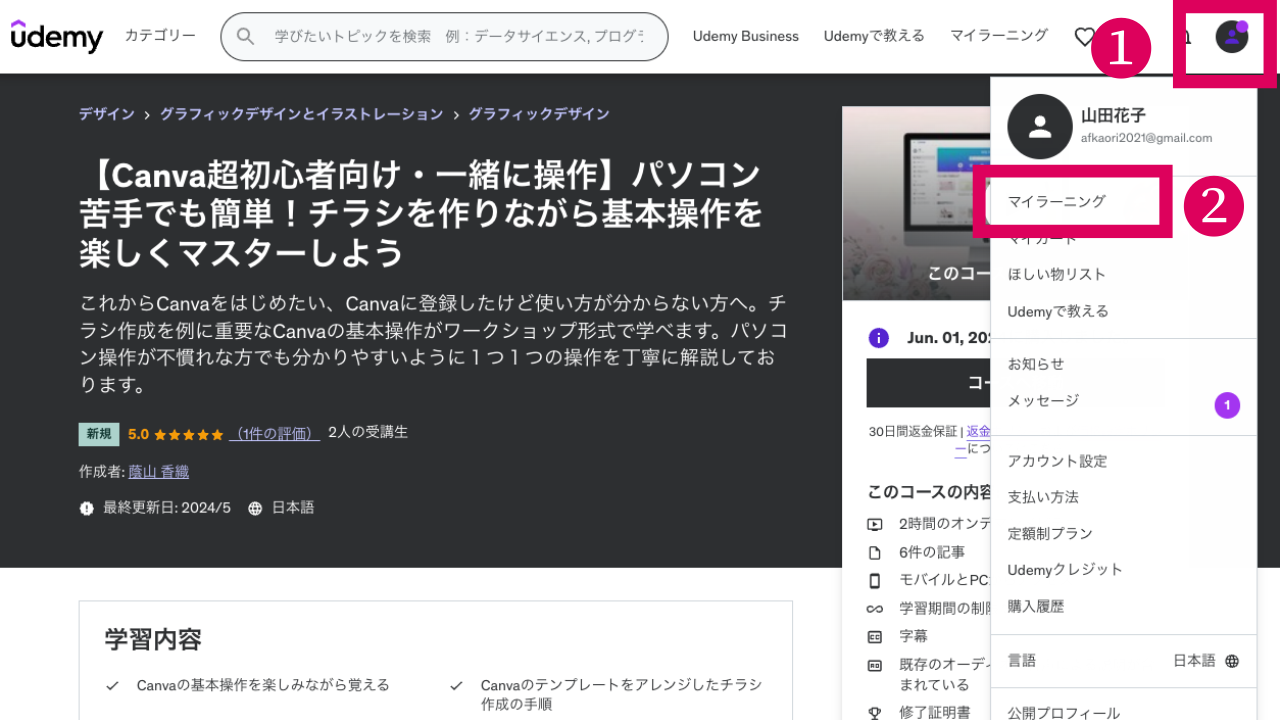Click the video icon next to 2時間のオンデ
Screen dimensions: 1280x720
(876, 523)
